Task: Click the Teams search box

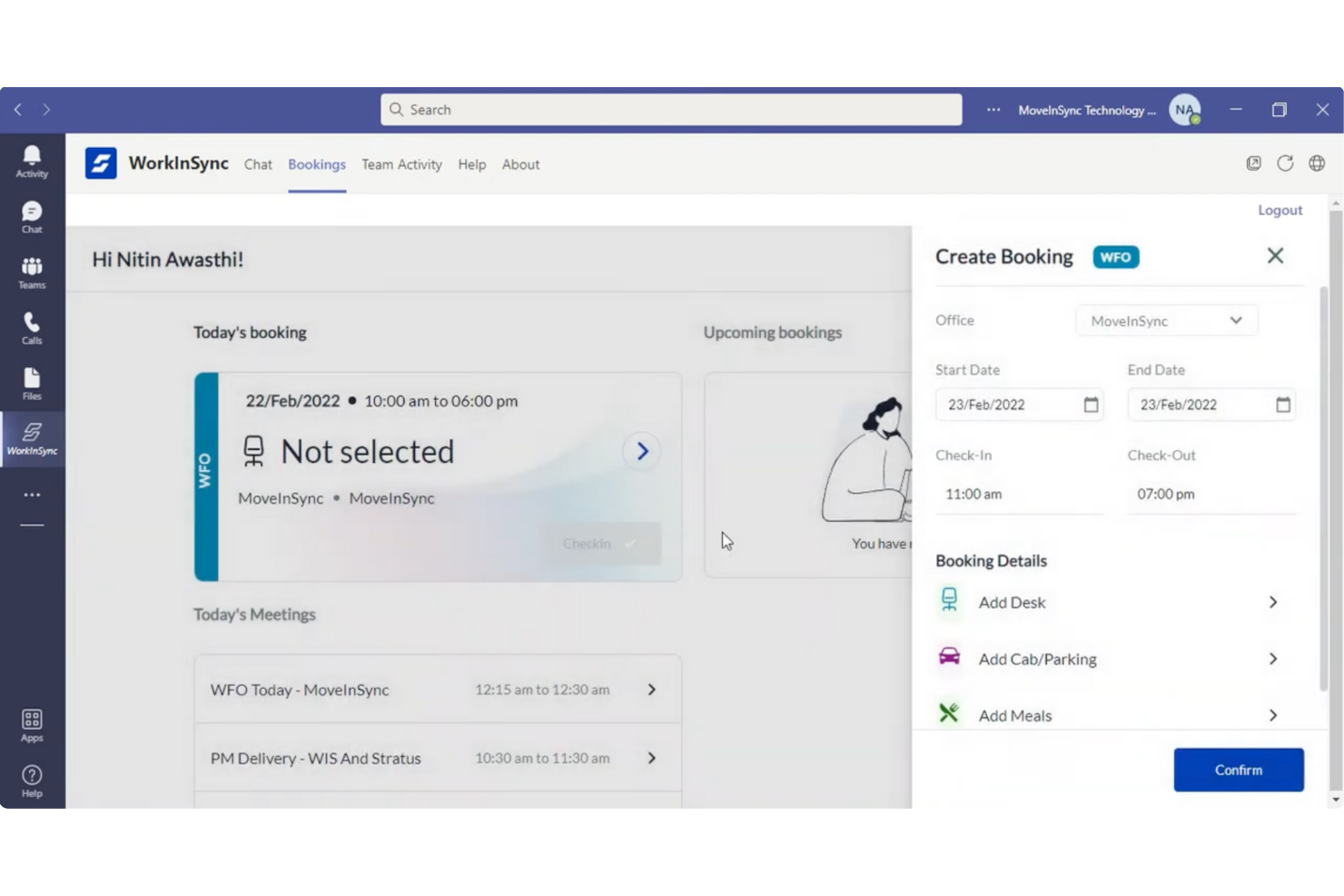Action: [671, 110]
